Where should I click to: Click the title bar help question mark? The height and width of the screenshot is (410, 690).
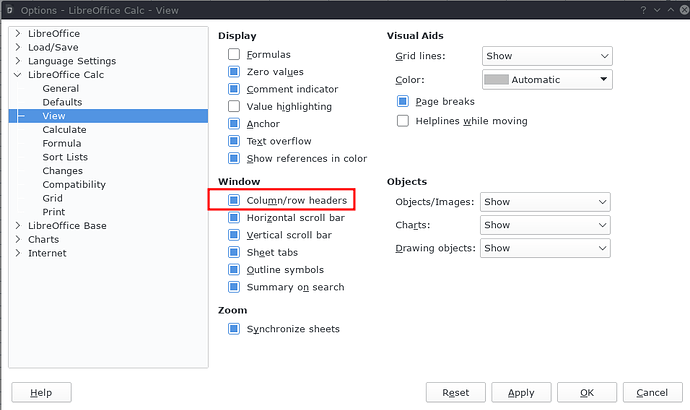pyautogui.click(x=643, y=10)
